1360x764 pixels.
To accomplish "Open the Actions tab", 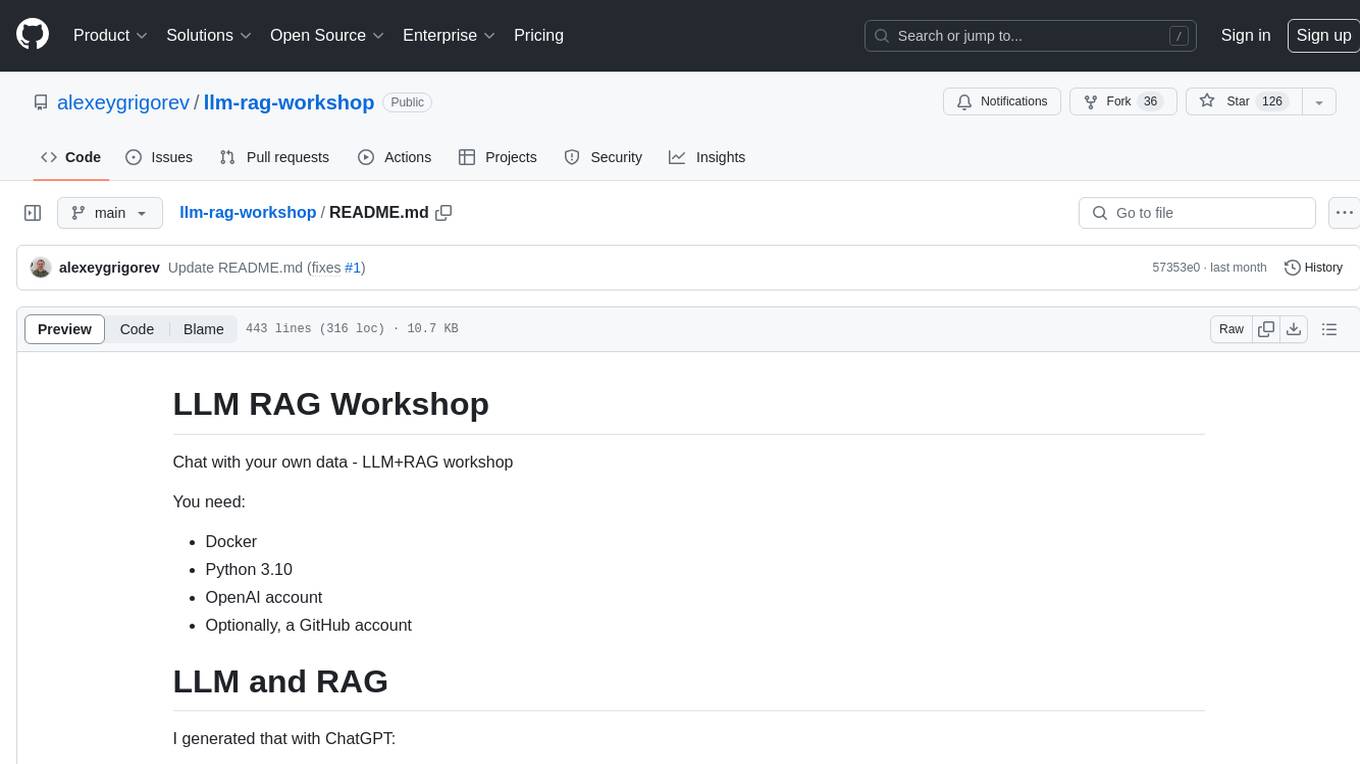I will [395, 157].
